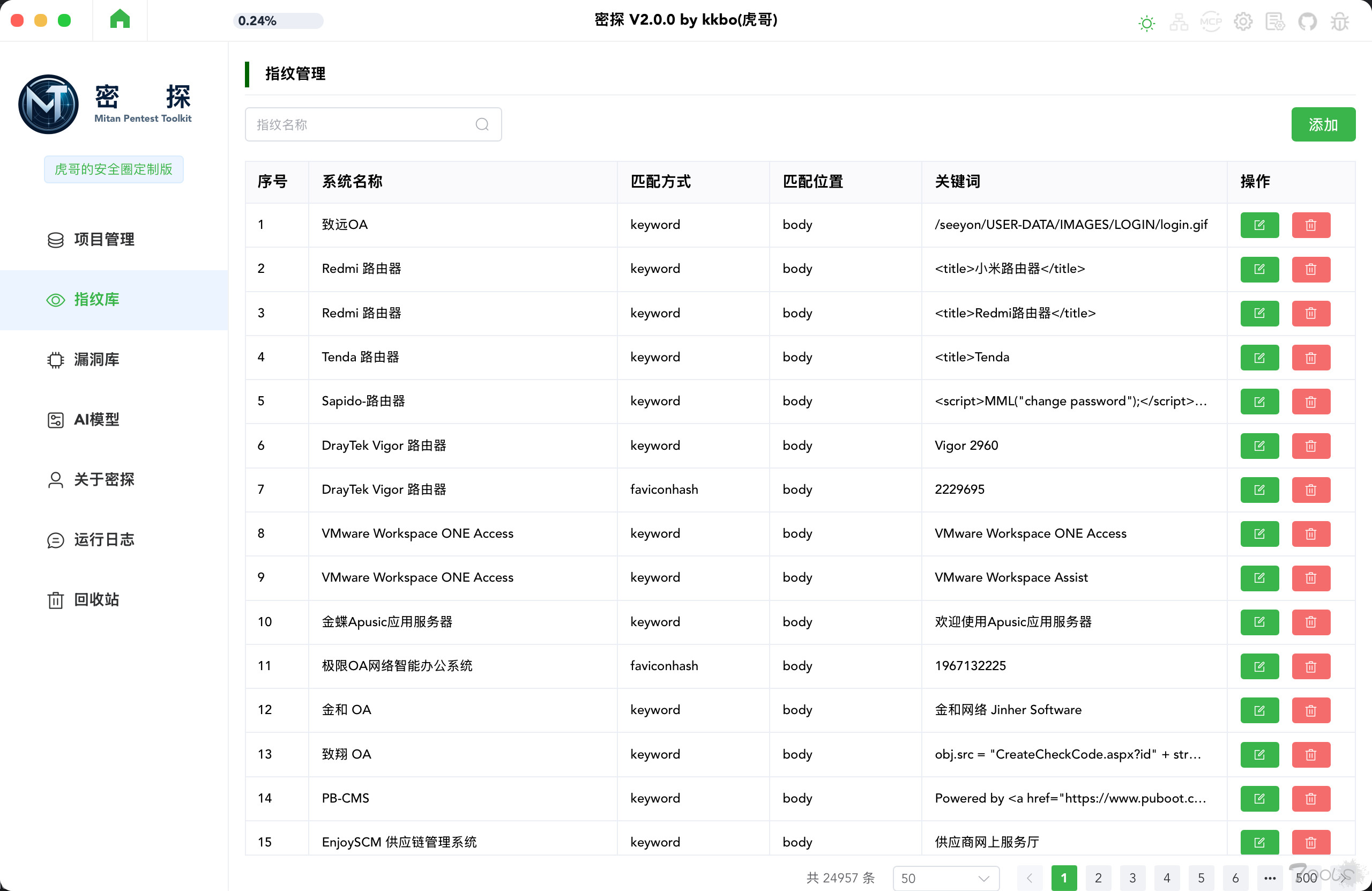
Task: Edit row 2 Redmi 路由器 entry
Action: [1259, 269]
